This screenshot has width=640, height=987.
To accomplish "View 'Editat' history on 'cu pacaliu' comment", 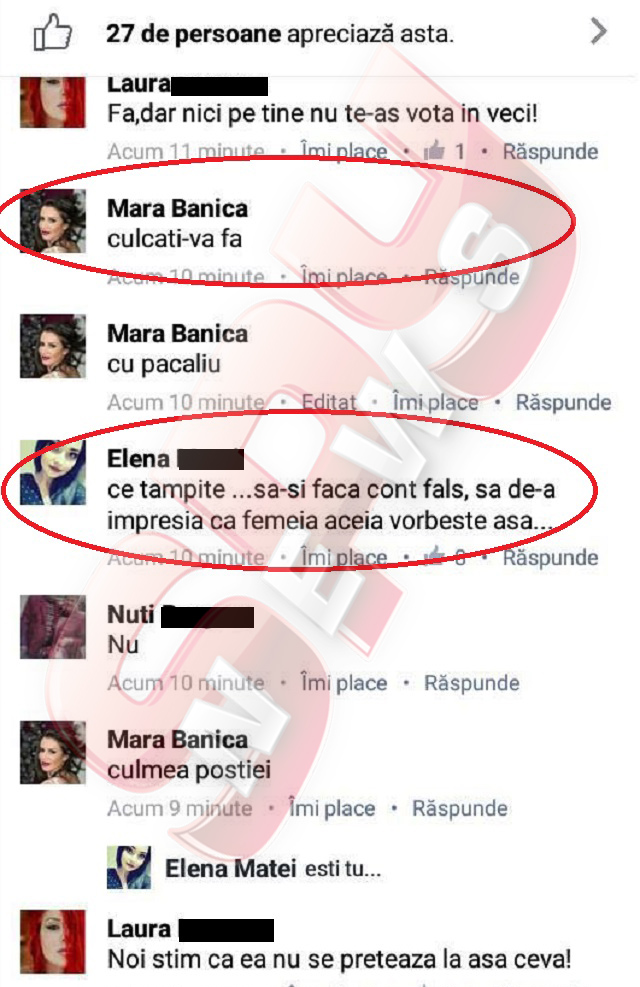I will click(x=328, y=402).
